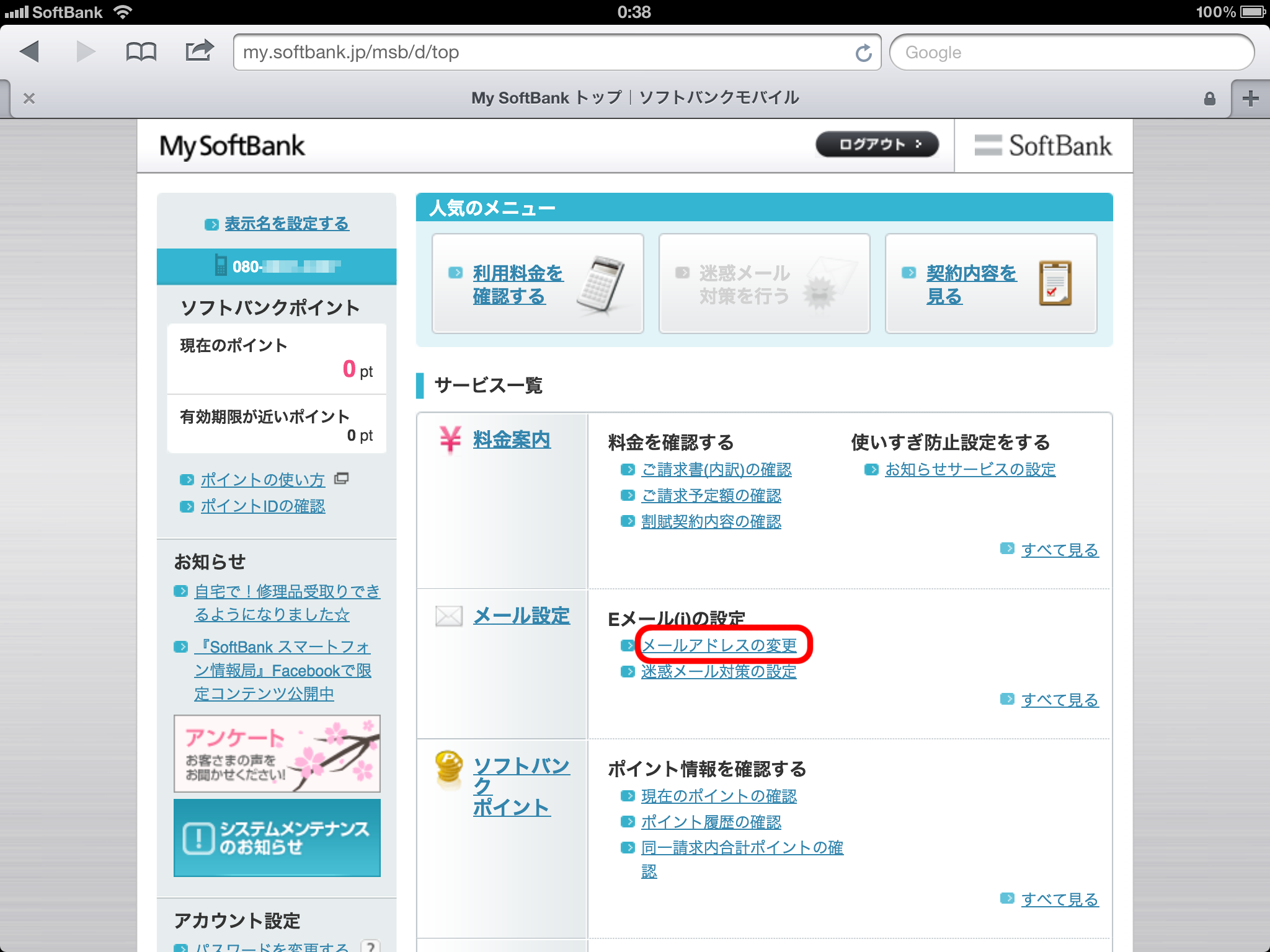Open ソフトバンクポイント section link
Screen dimensions: 1270x952
tap(522, 787)
